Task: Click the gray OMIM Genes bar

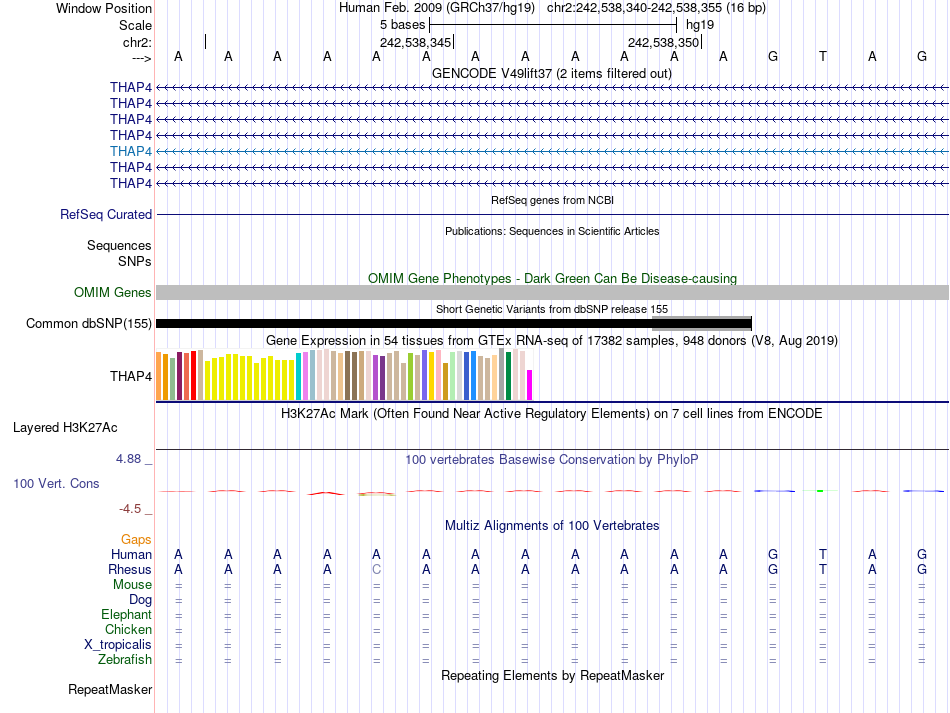Action: tap(553, 293)
